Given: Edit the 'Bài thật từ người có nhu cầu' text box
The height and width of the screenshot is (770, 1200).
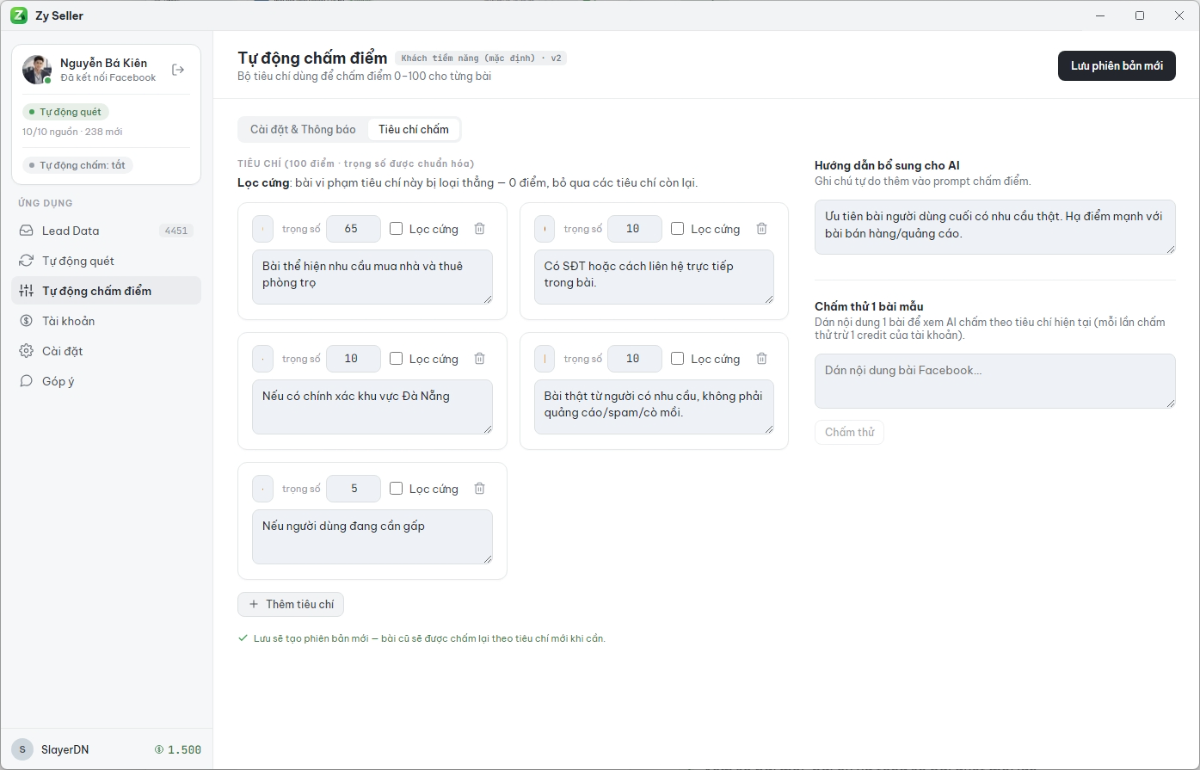Looking at the screenshot, I should [654, 407].
